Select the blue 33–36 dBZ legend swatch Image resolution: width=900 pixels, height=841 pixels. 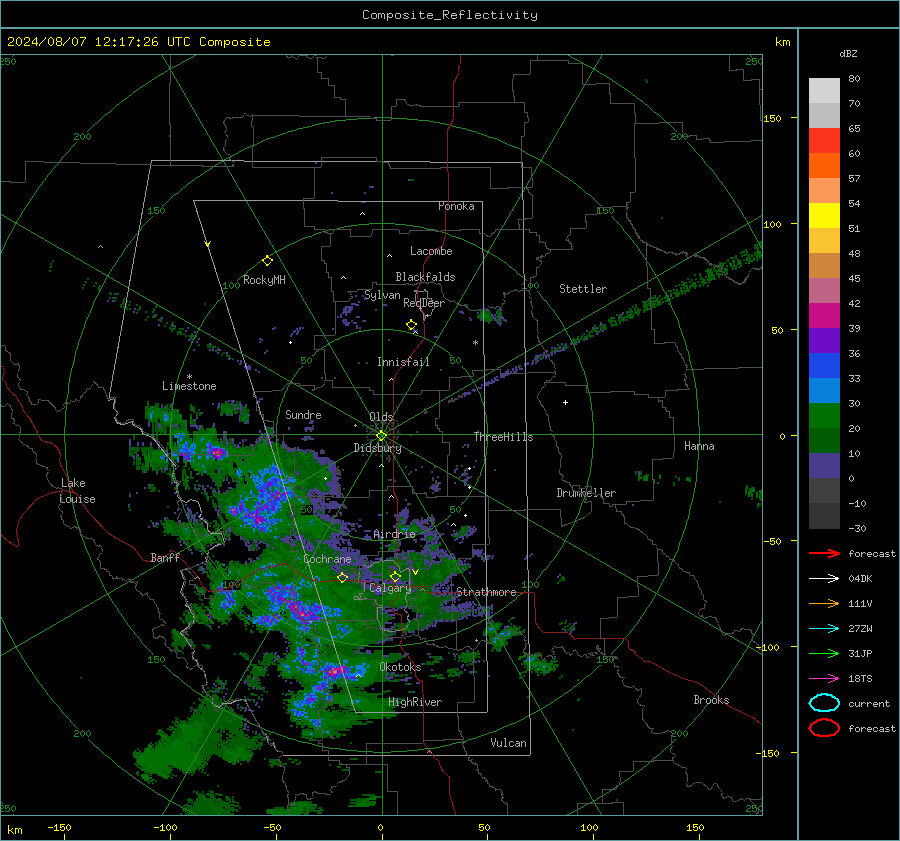point(824,366)
